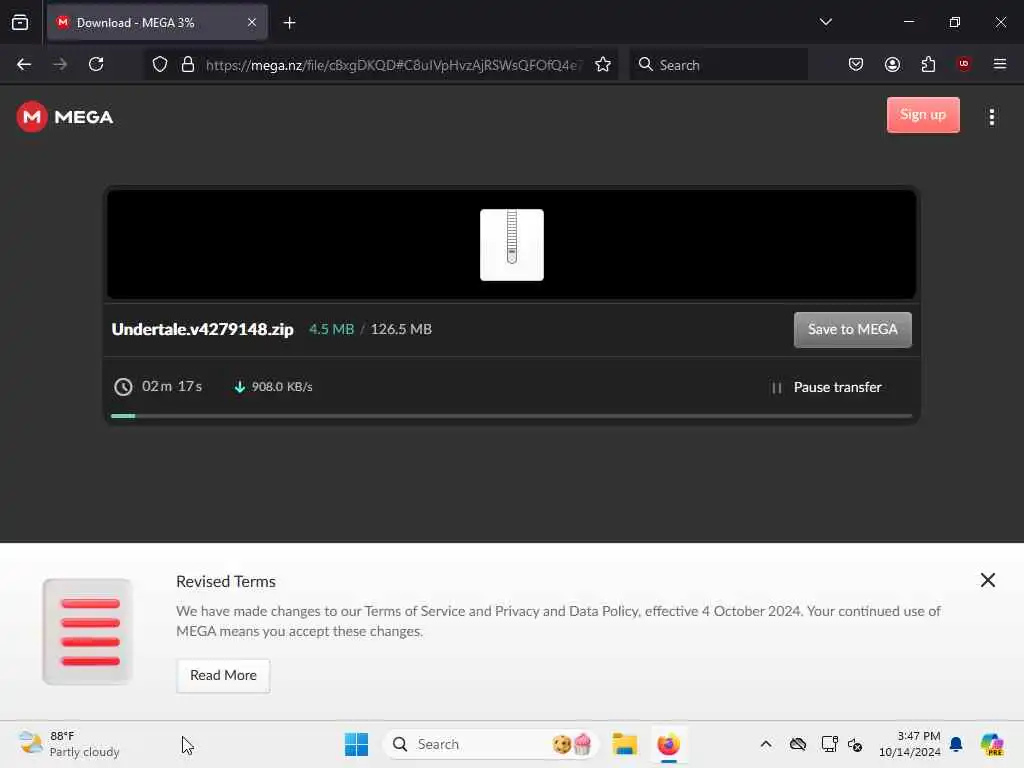The width and height of the screenshot is (1024, 768).
Task: Open a new browser tab
Action: click(x=289, y=23)
